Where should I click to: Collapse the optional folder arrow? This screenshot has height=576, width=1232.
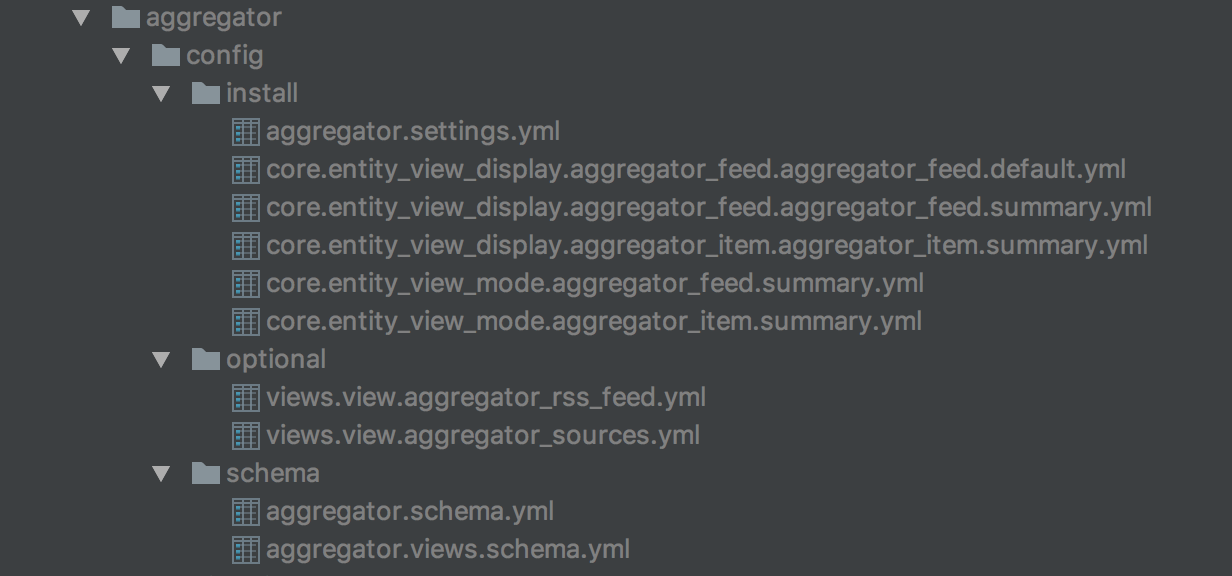[161, 360]
